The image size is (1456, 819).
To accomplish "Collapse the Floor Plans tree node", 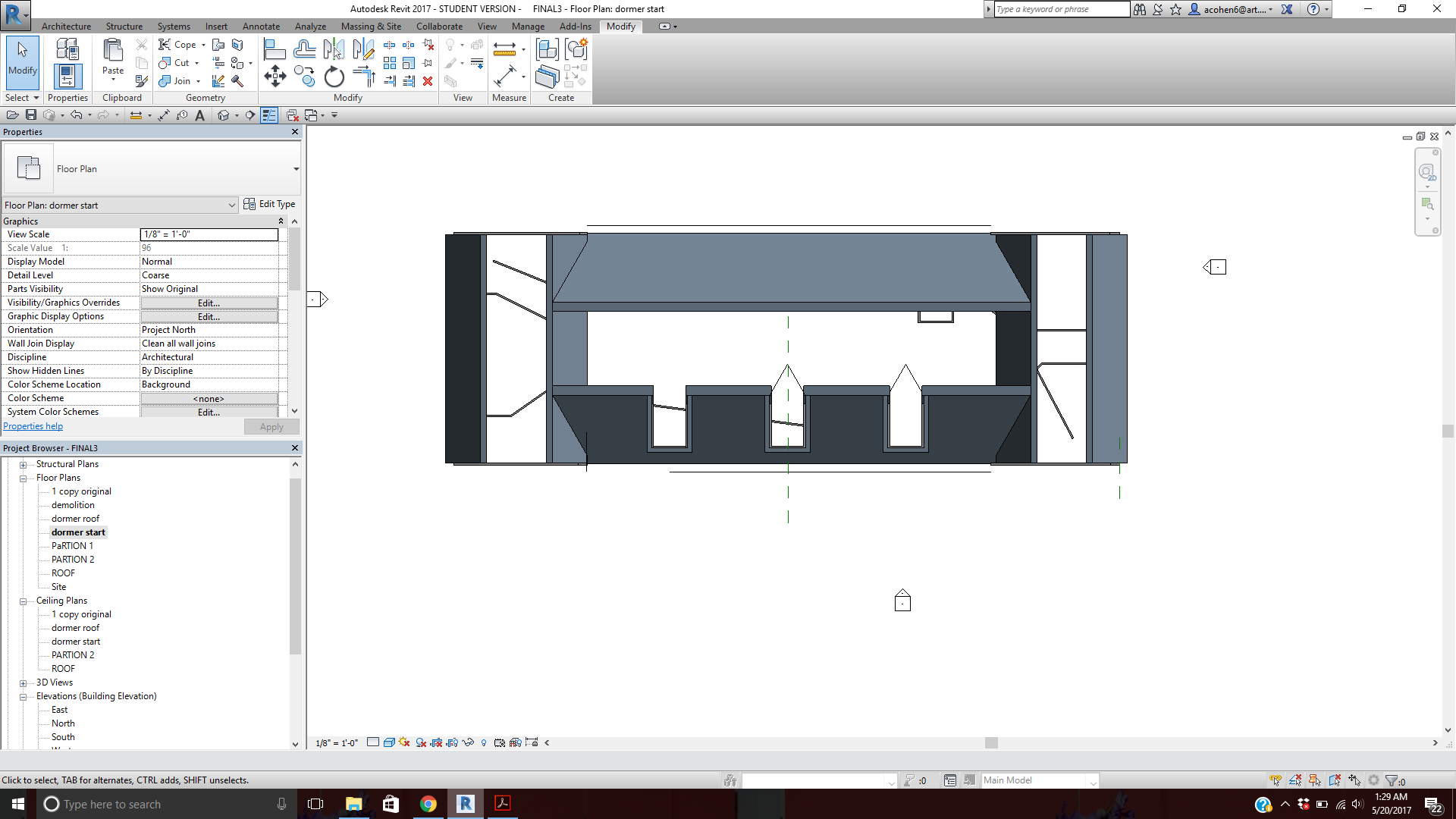I will [23, 479].
